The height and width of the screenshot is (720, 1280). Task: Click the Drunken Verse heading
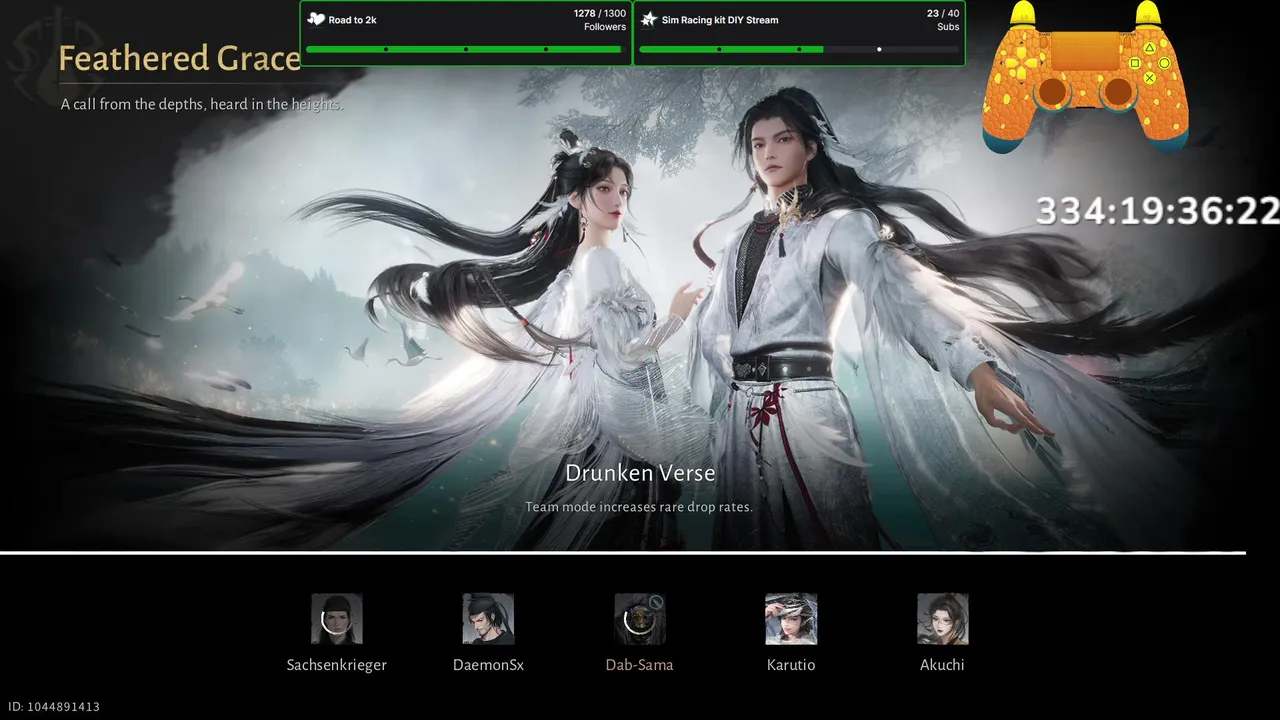pos(640,472)
